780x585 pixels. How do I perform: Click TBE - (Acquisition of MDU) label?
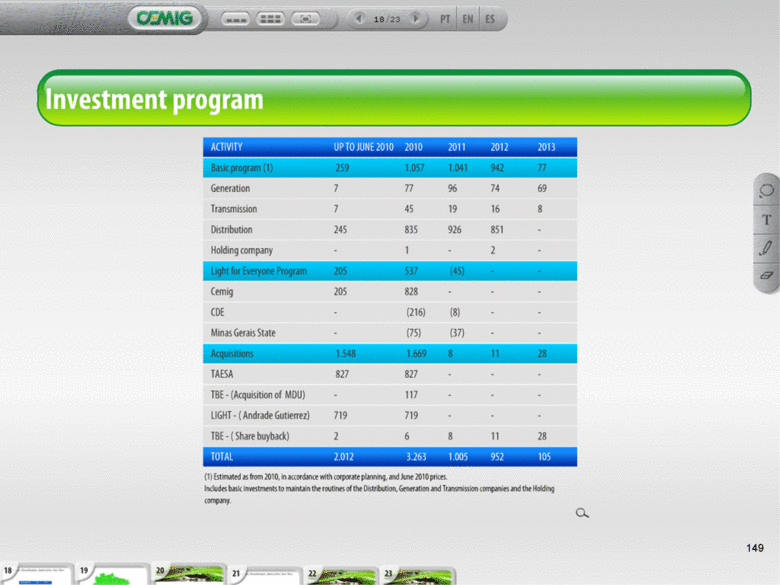pos(258,395)
